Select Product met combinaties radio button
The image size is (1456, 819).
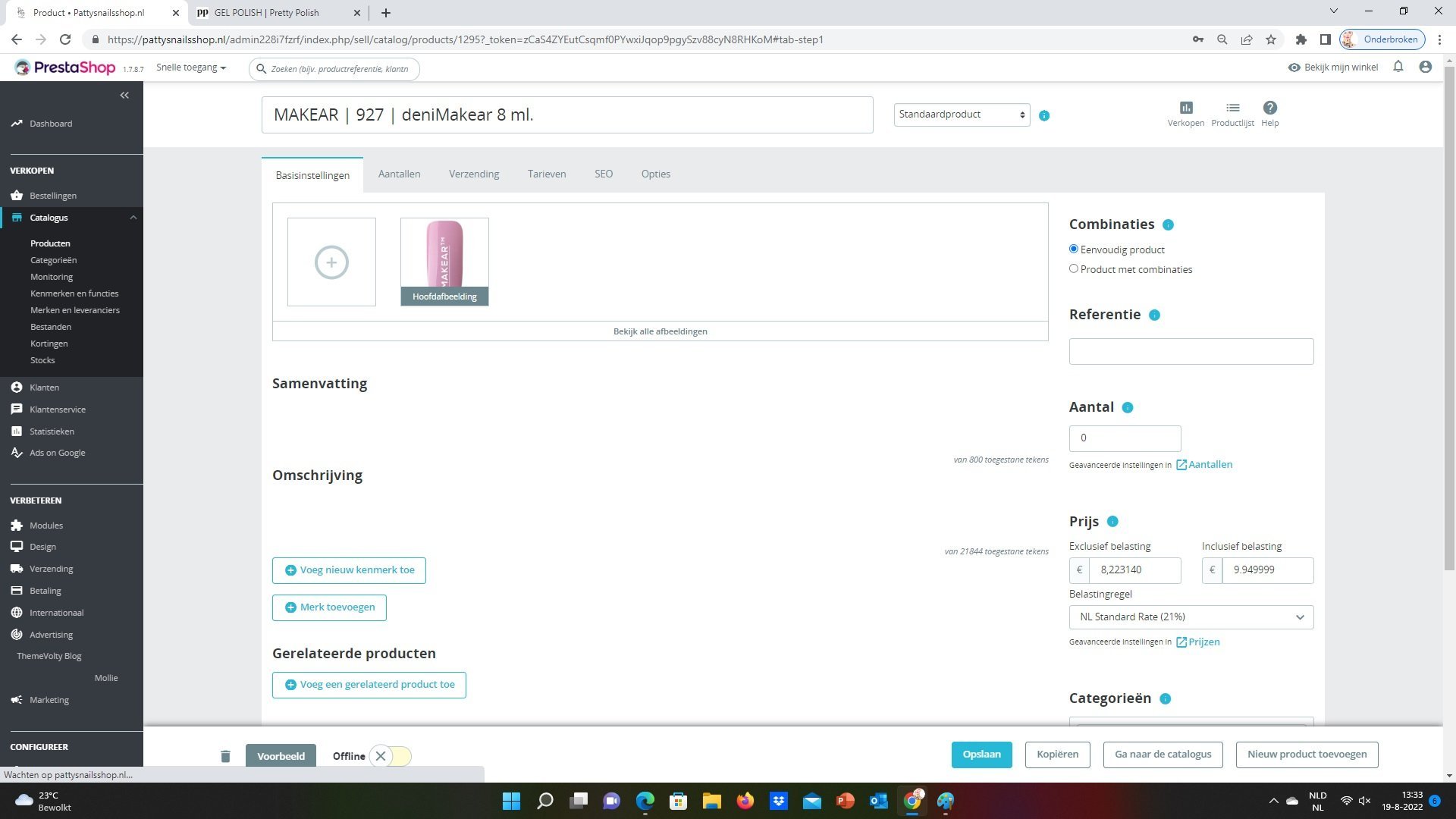1073,268
